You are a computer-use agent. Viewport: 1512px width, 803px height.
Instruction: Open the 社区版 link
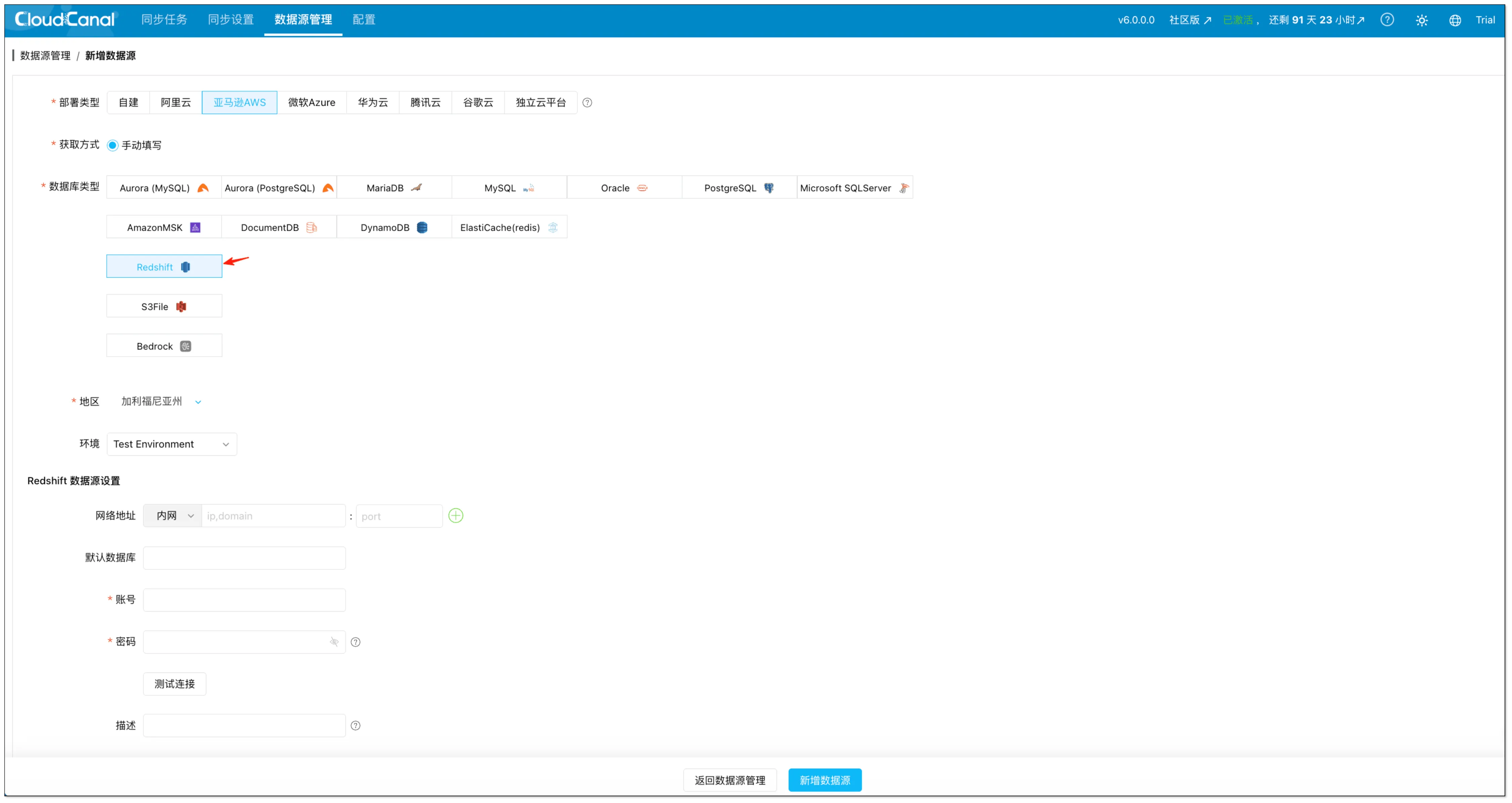point(1190,20)
